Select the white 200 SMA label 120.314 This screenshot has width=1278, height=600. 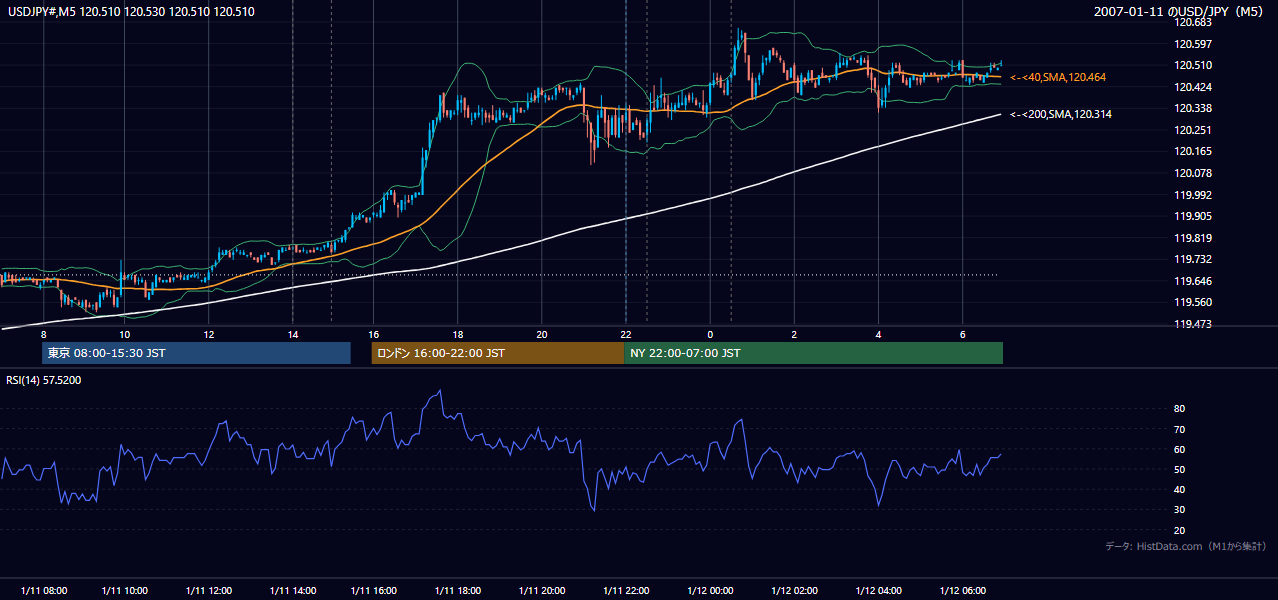(x=1061, y=114)
